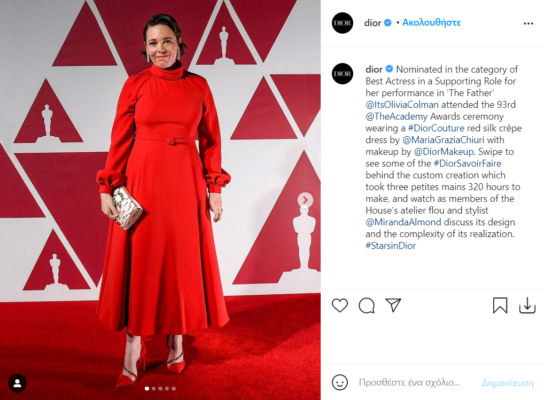544x400 pixels.
Task: Visit the @MariaGraziaChiuri profile
Action: click(443, 140)
